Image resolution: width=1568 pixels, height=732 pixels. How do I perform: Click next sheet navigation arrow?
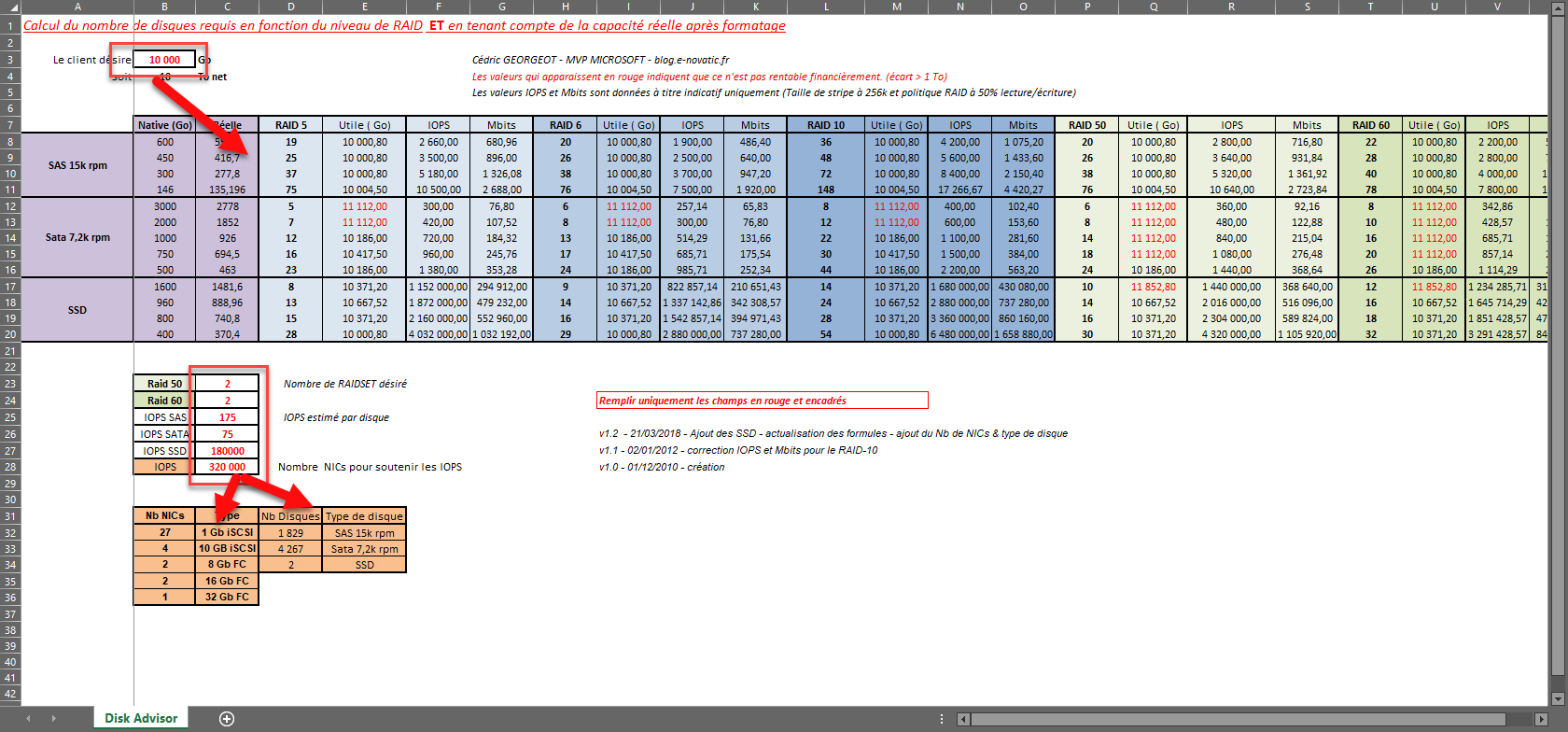click(x=53, y=718)
